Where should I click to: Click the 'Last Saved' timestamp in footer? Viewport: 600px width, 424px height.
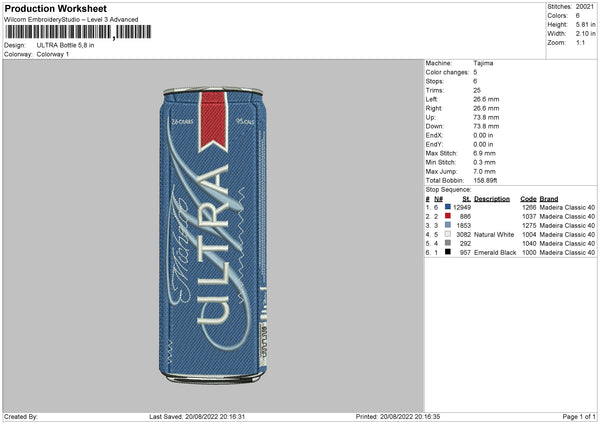click(197, 417)
